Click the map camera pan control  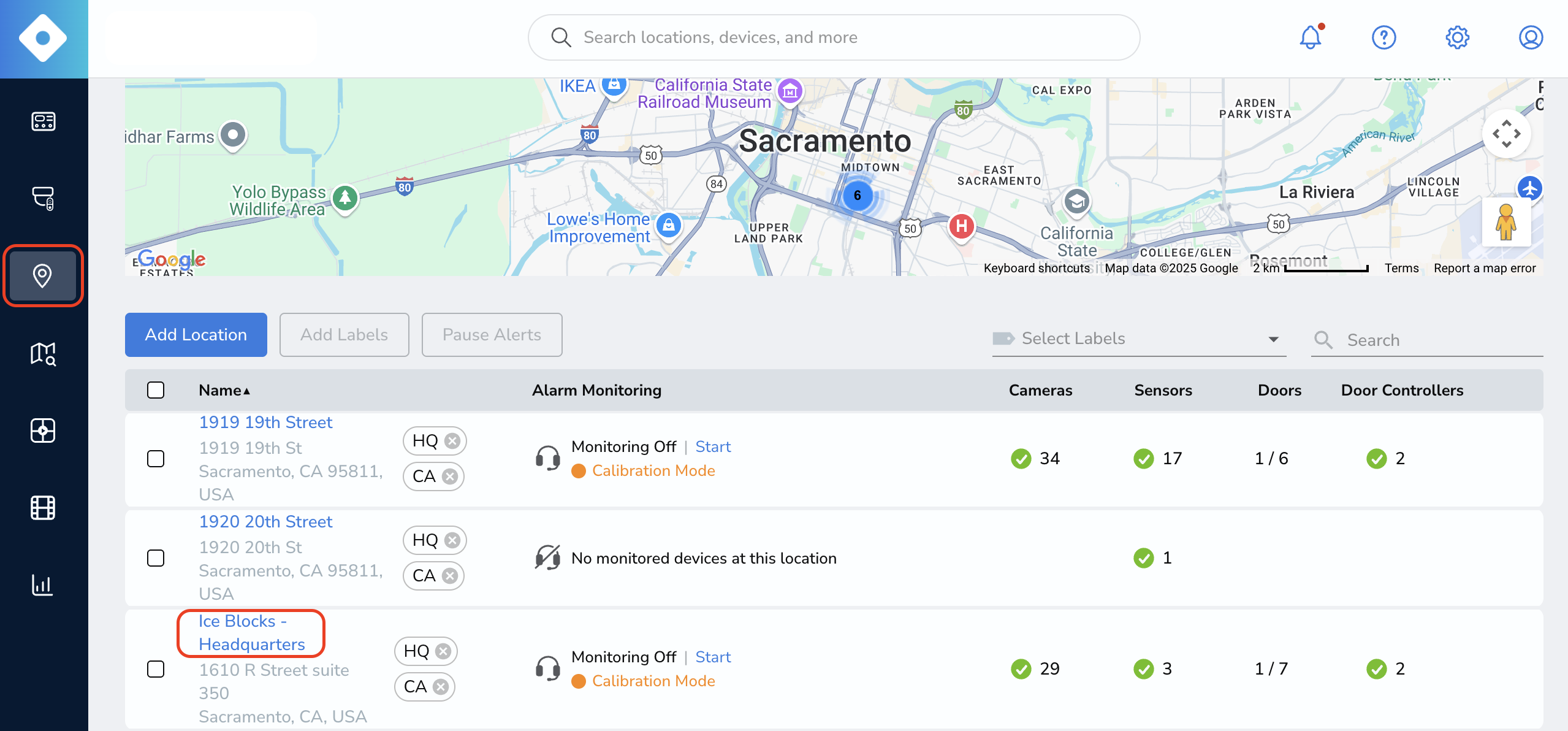(1506, 134)
